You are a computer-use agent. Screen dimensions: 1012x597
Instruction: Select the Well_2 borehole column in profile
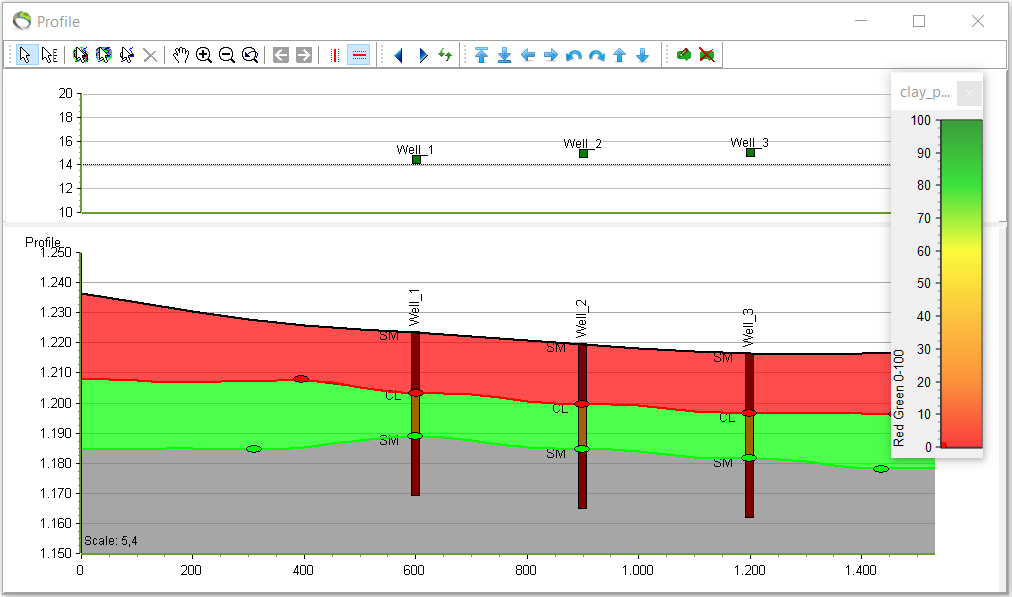(582, 426)
